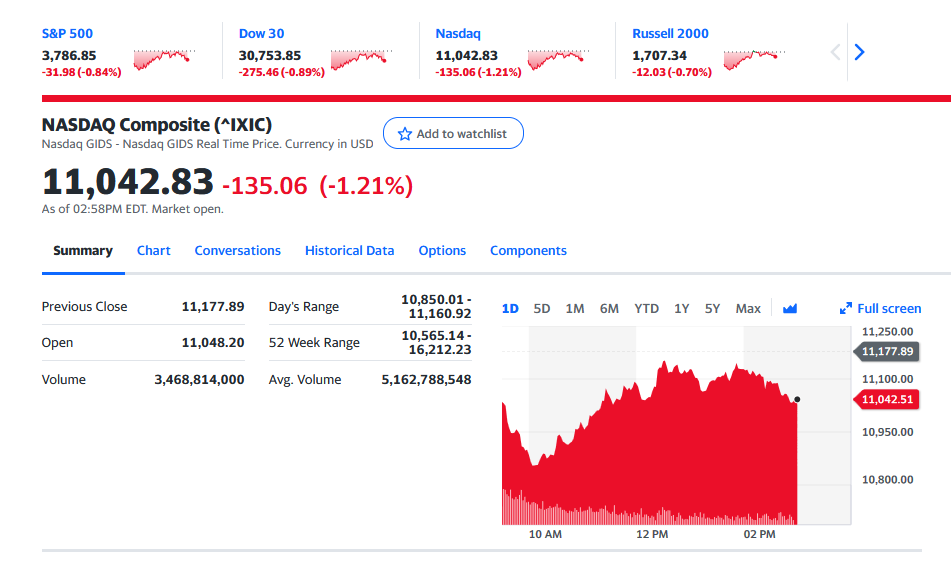Click the large price 11,042.83

point(127,182)
